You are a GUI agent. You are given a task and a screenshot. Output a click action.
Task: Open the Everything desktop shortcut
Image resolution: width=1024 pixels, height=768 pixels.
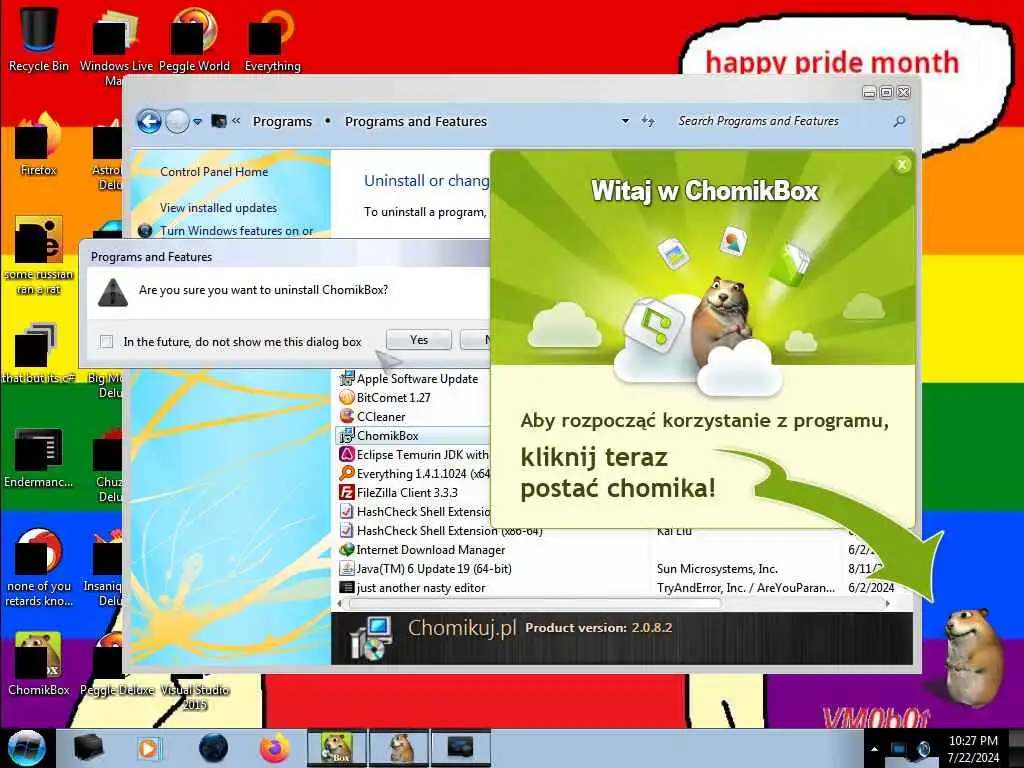point(272,39)
